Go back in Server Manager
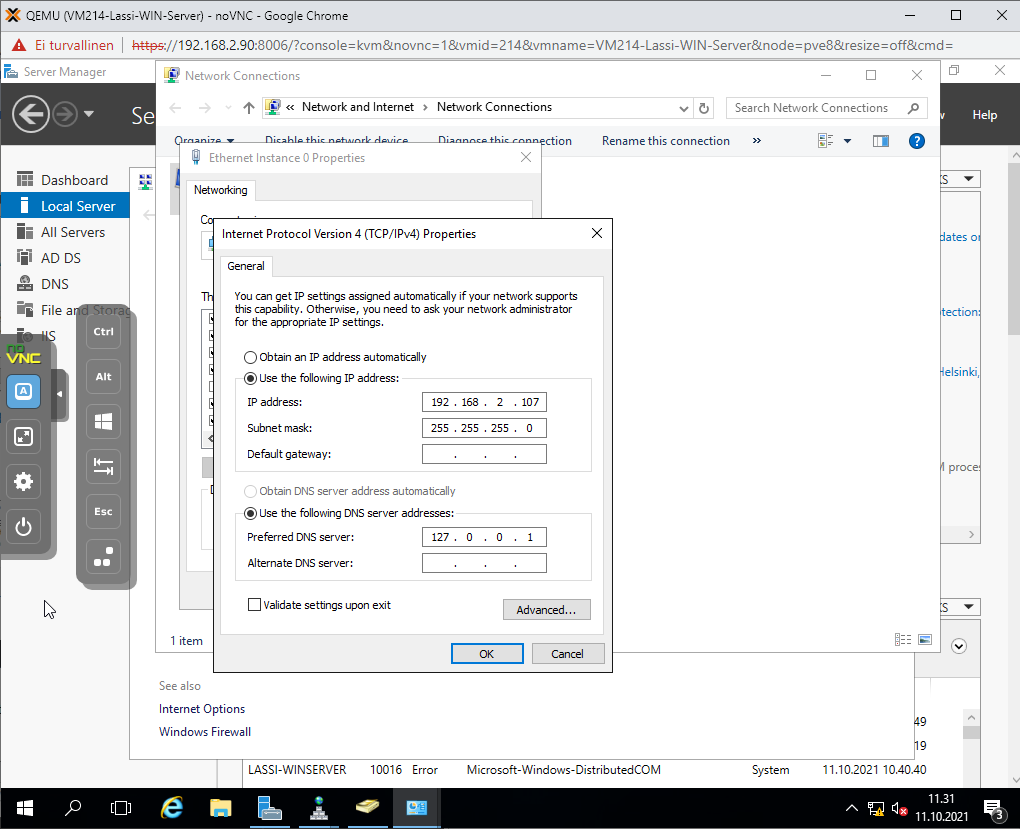The width and height of the screenshot is (1020, 829). pyautogui.click(x=31, y=115)
